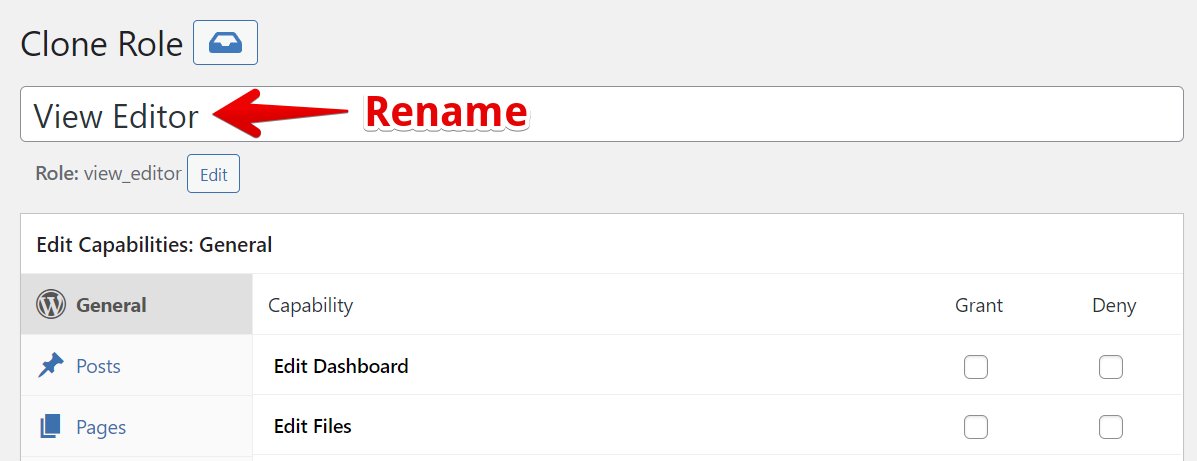Click the Edit Capabilities: General heading
Screen dimensions: 1197x461
pyautogui.click(x=154, y=244)
